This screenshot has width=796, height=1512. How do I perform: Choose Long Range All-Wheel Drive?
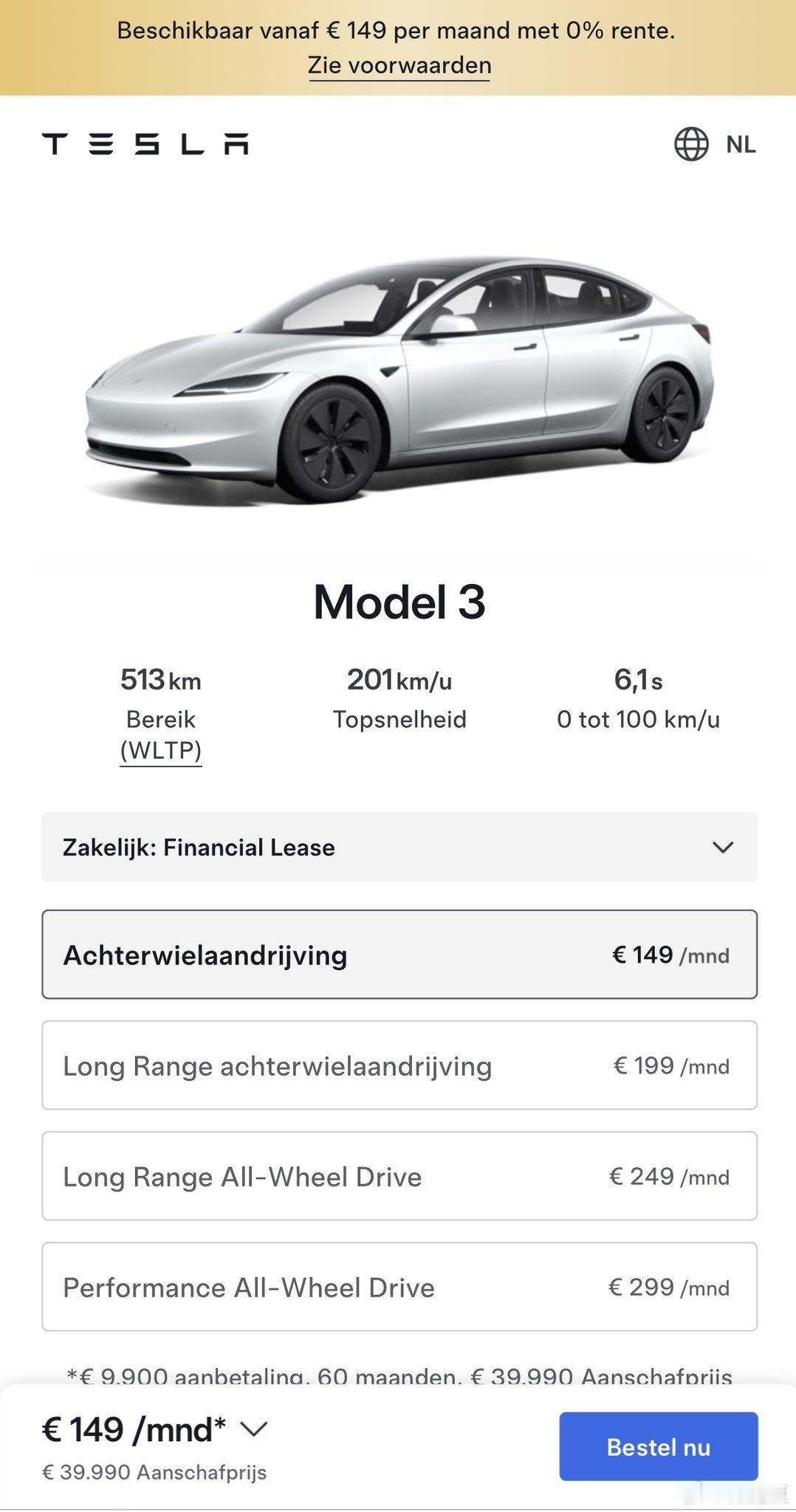point(399,1176)
